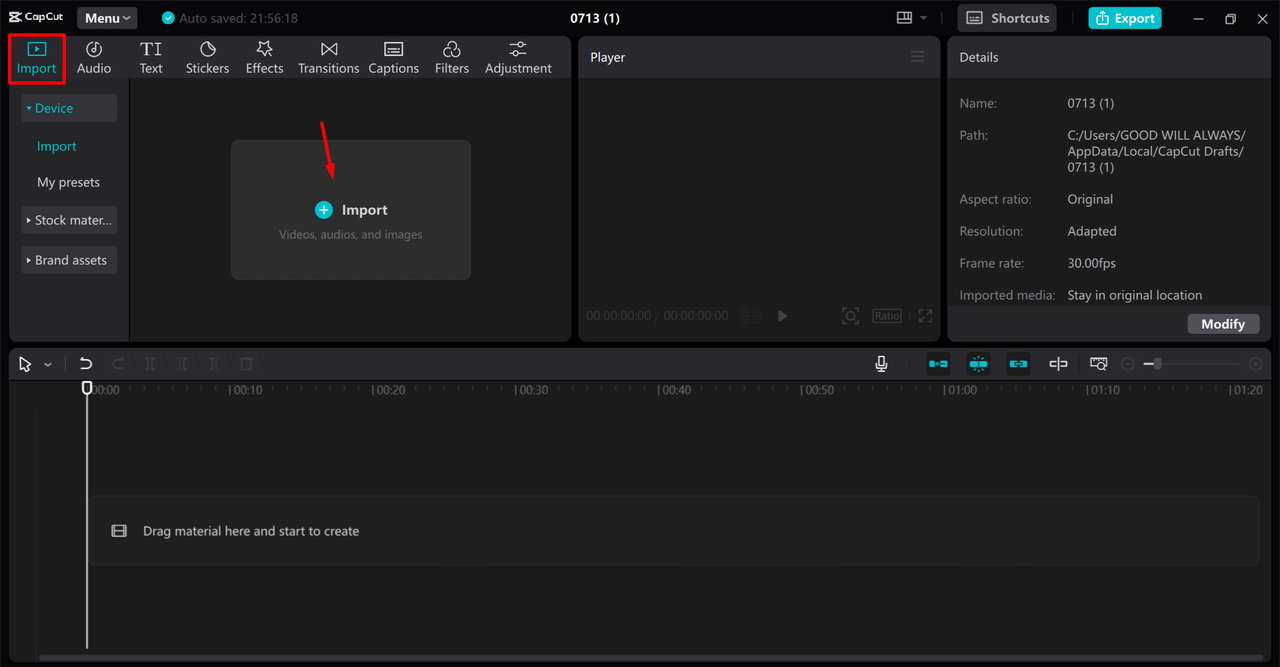This screenshot has width=1280, height=667.
Task: Open the Adjustment tab
Action: pos(518,58)
